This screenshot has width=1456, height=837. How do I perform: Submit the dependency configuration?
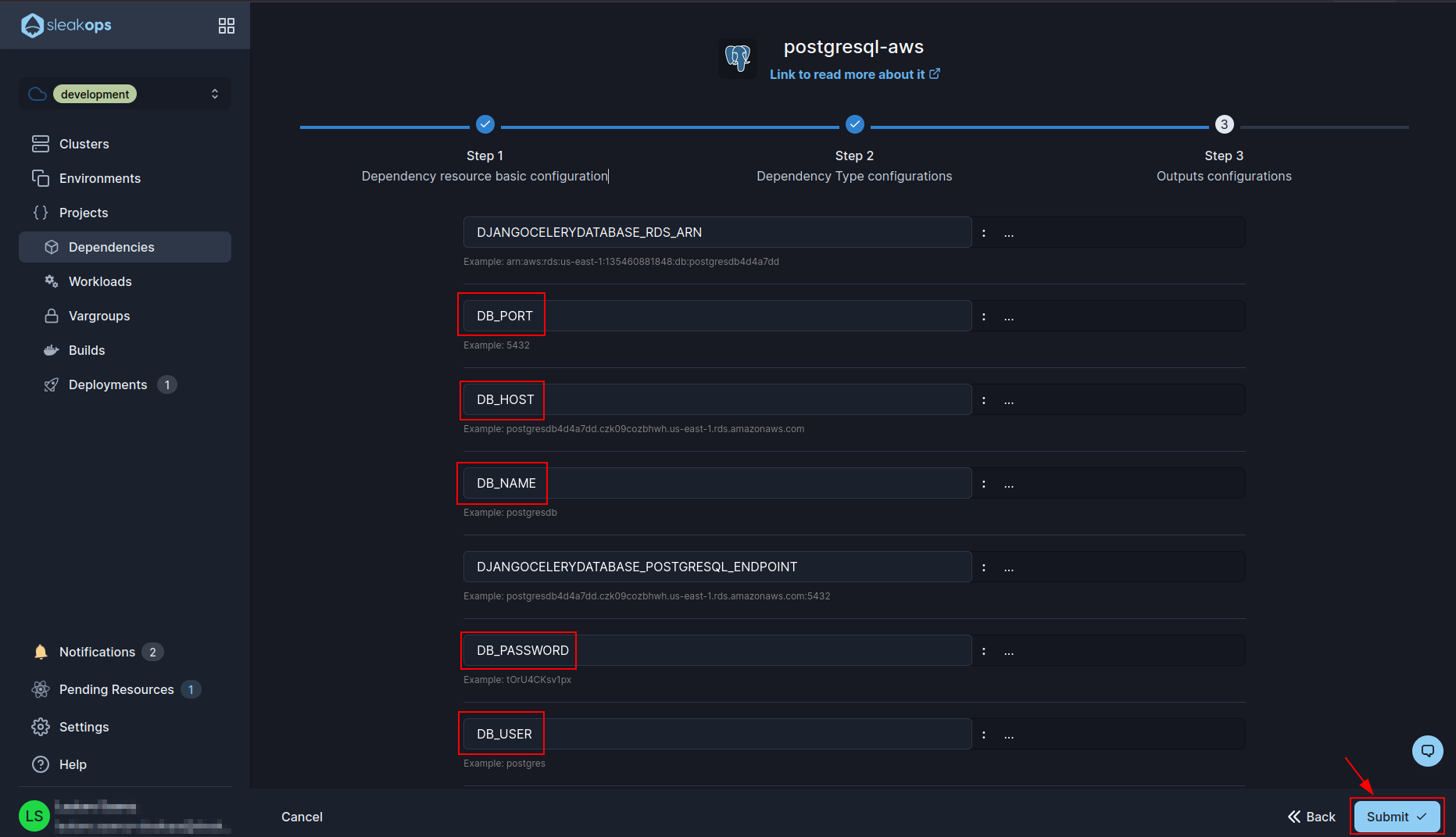click(1397, 817)
